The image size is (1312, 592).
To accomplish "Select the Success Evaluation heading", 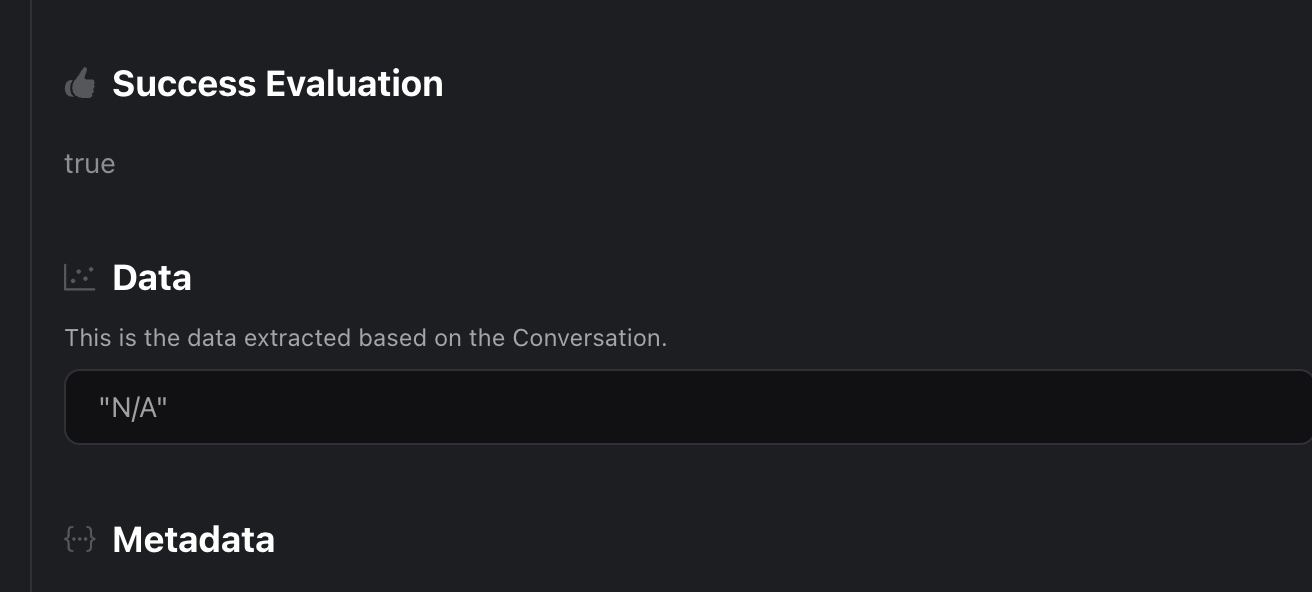I will pyautogui.click(x=277, y=84).
